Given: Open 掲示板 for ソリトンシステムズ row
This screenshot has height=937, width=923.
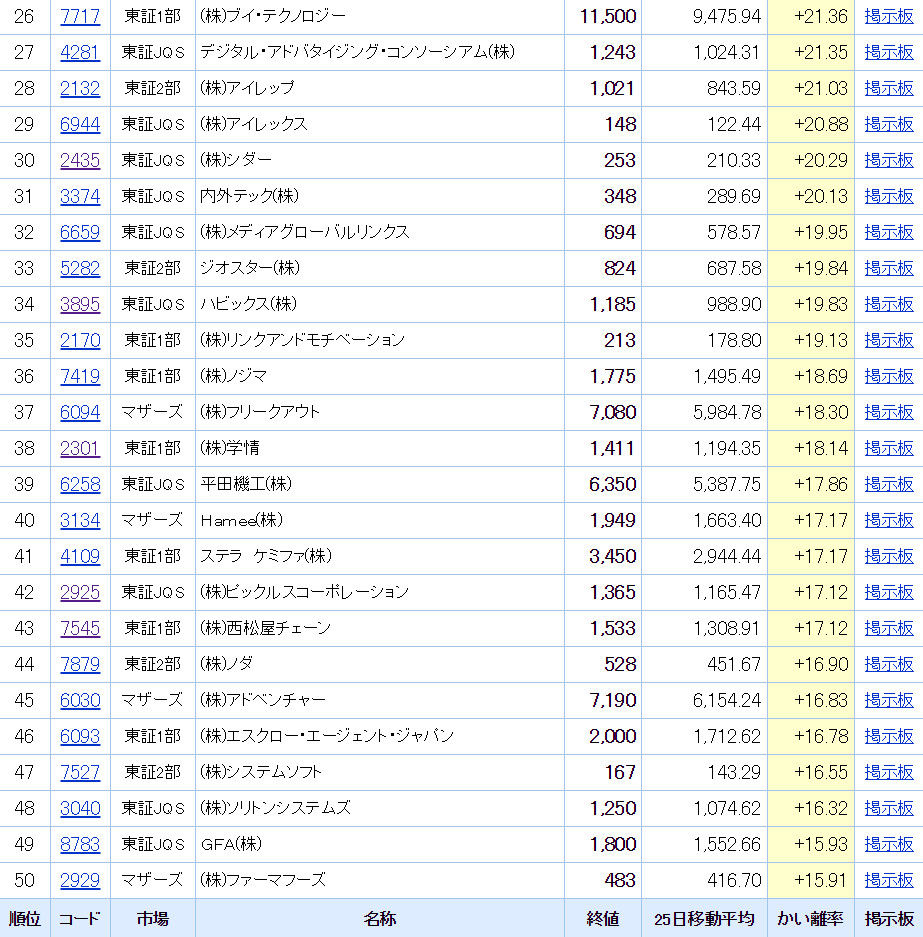Looking at the screenshot, I should 889,808.
